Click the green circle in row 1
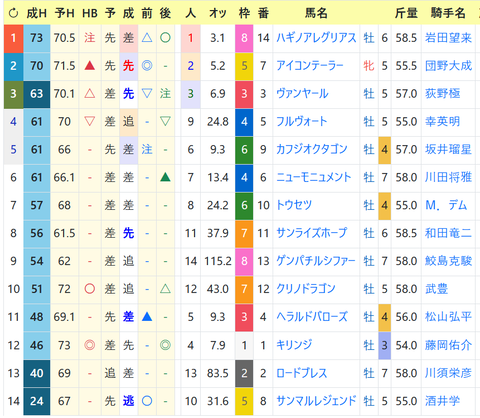Screen dimensions: 480x418 tap(165, 38)
